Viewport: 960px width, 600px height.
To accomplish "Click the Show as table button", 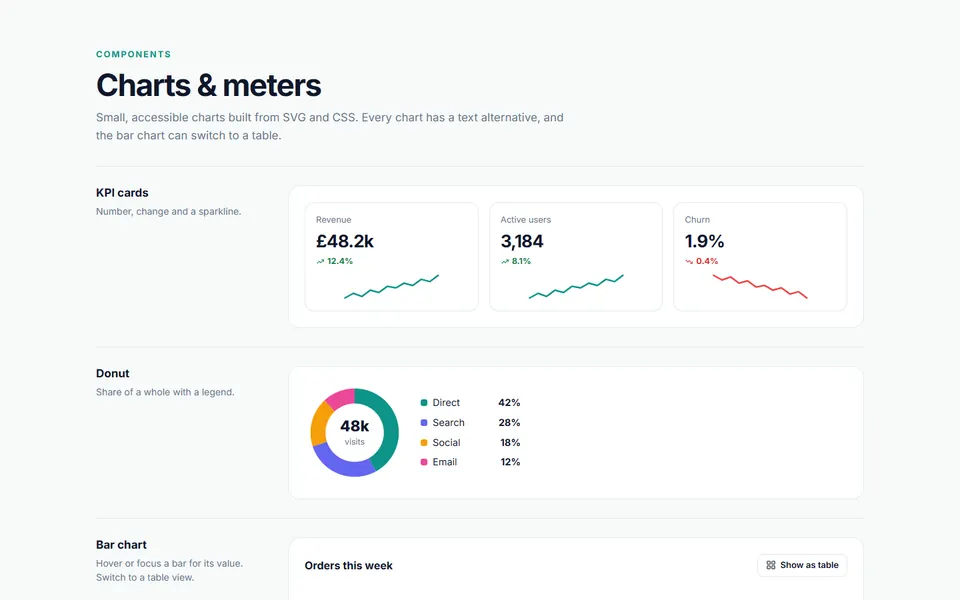I will click(x=802, y=565).
